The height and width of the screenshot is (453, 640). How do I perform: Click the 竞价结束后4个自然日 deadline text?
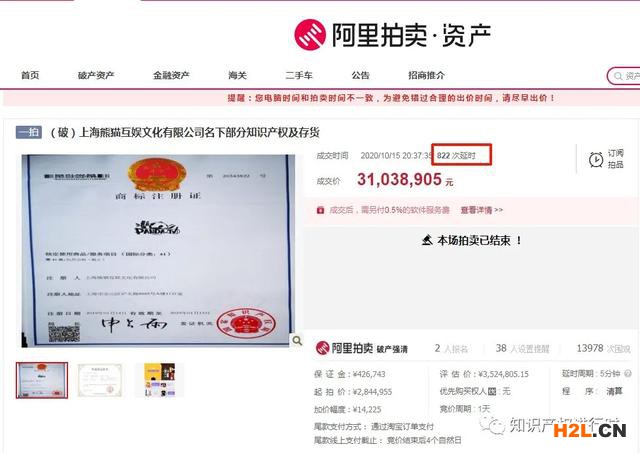click(424, 440)
